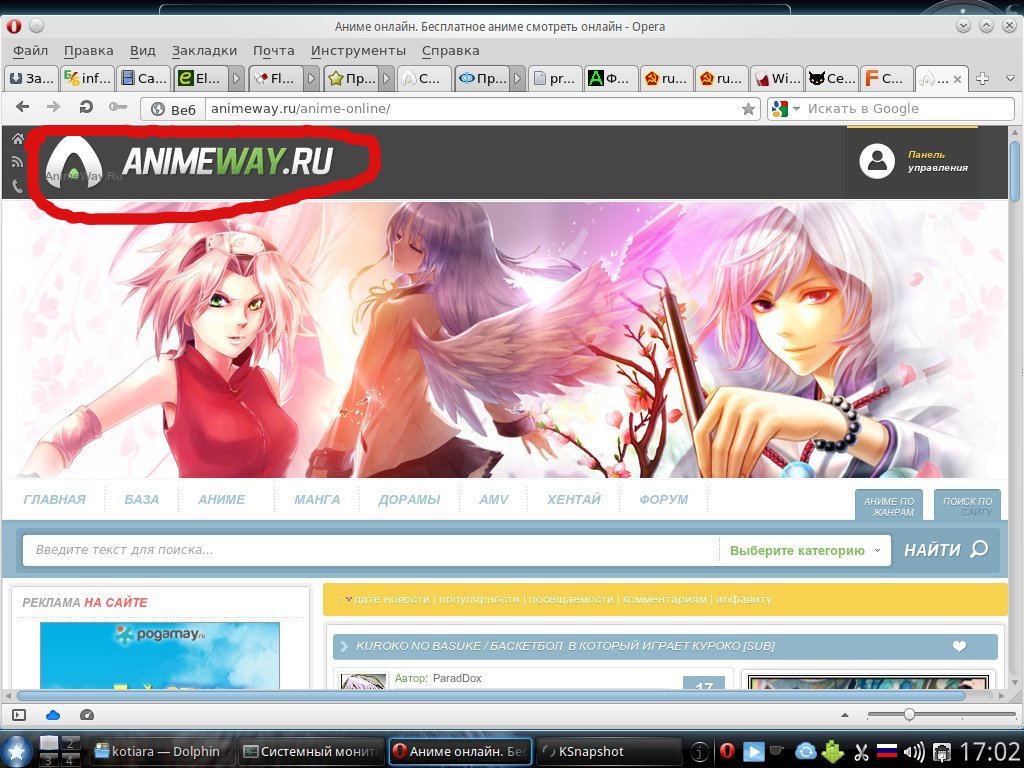
Task: Reload the page with the refresh icon
Action: click(x=86, y=107)
